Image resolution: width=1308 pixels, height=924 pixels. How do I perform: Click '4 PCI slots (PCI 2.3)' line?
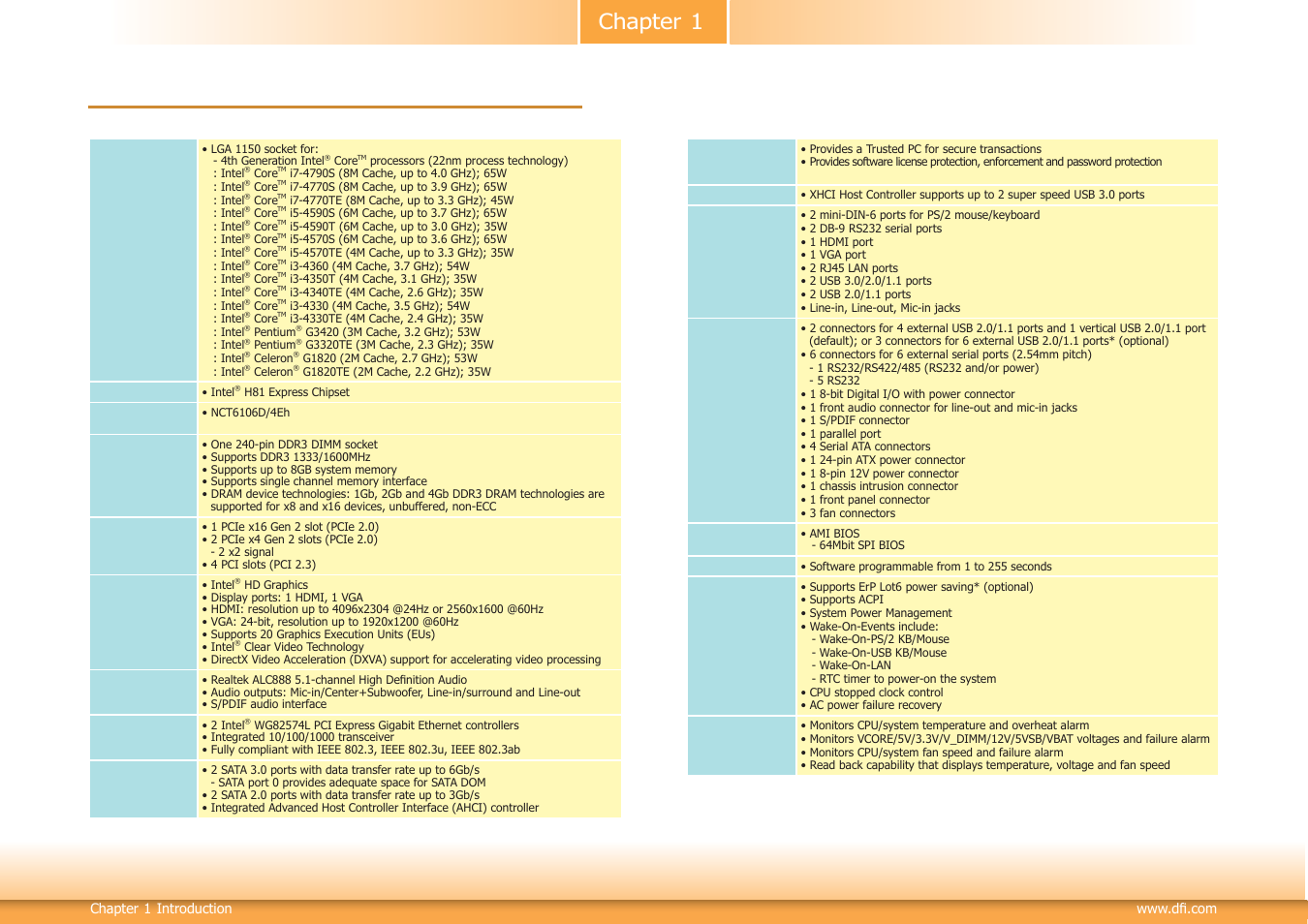(259, 565)
